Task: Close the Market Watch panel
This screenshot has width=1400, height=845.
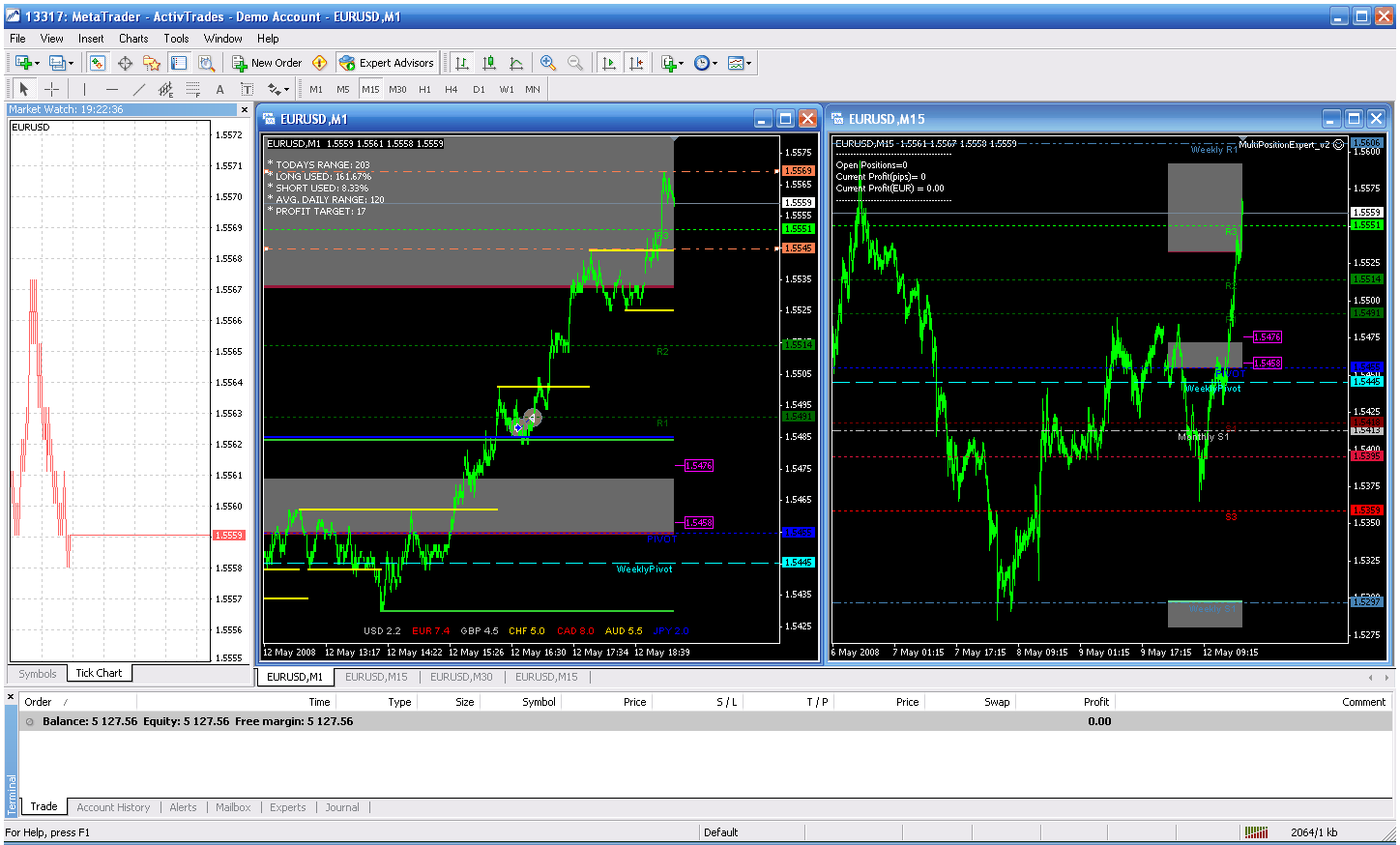Action: point(245,109)
